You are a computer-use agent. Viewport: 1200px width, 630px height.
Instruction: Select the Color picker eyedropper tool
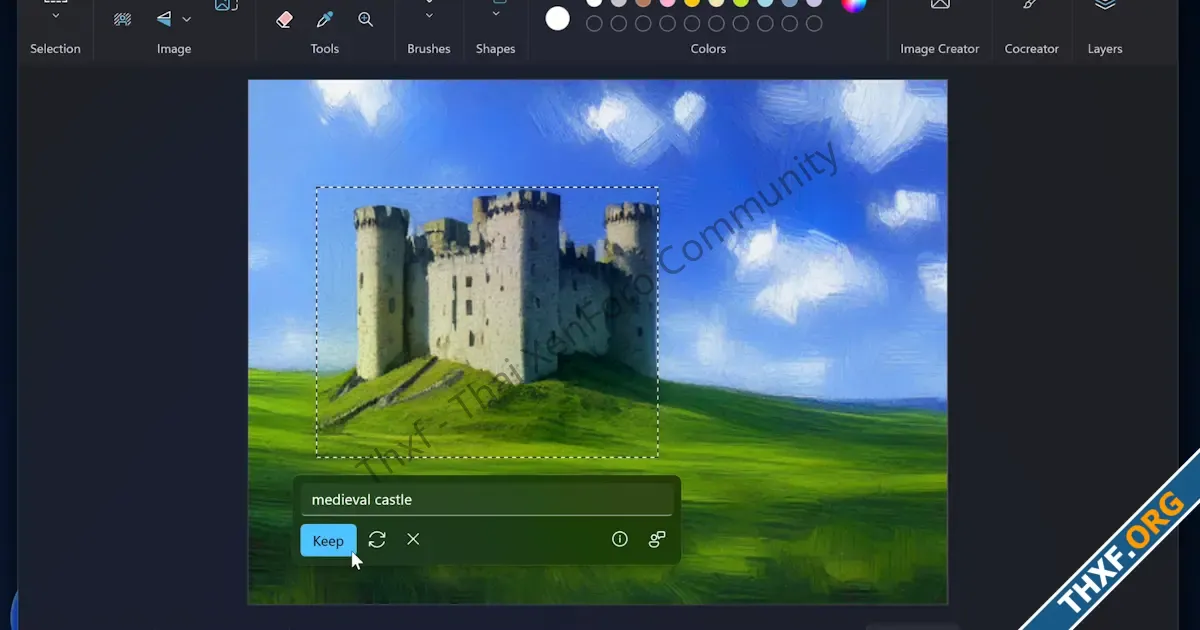325,19
